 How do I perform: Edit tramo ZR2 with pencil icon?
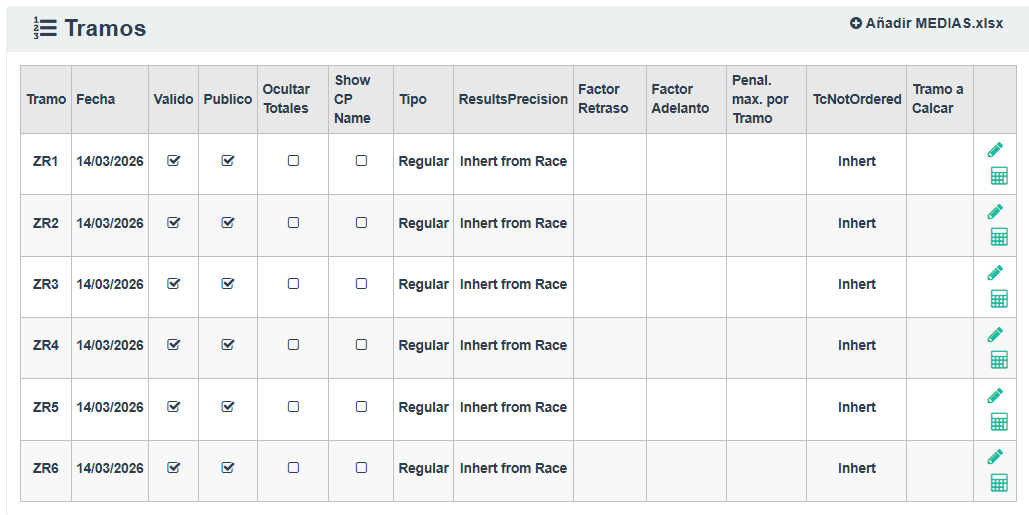tap(995, 212)
